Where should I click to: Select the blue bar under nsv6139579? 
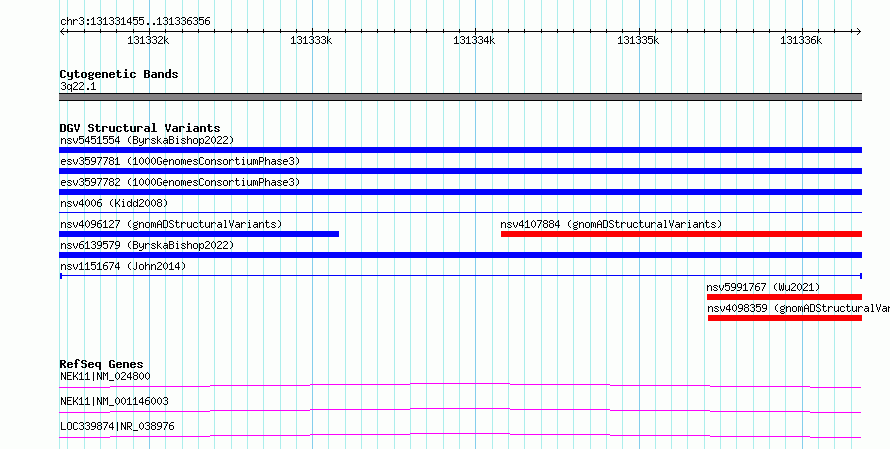[460, 255]
